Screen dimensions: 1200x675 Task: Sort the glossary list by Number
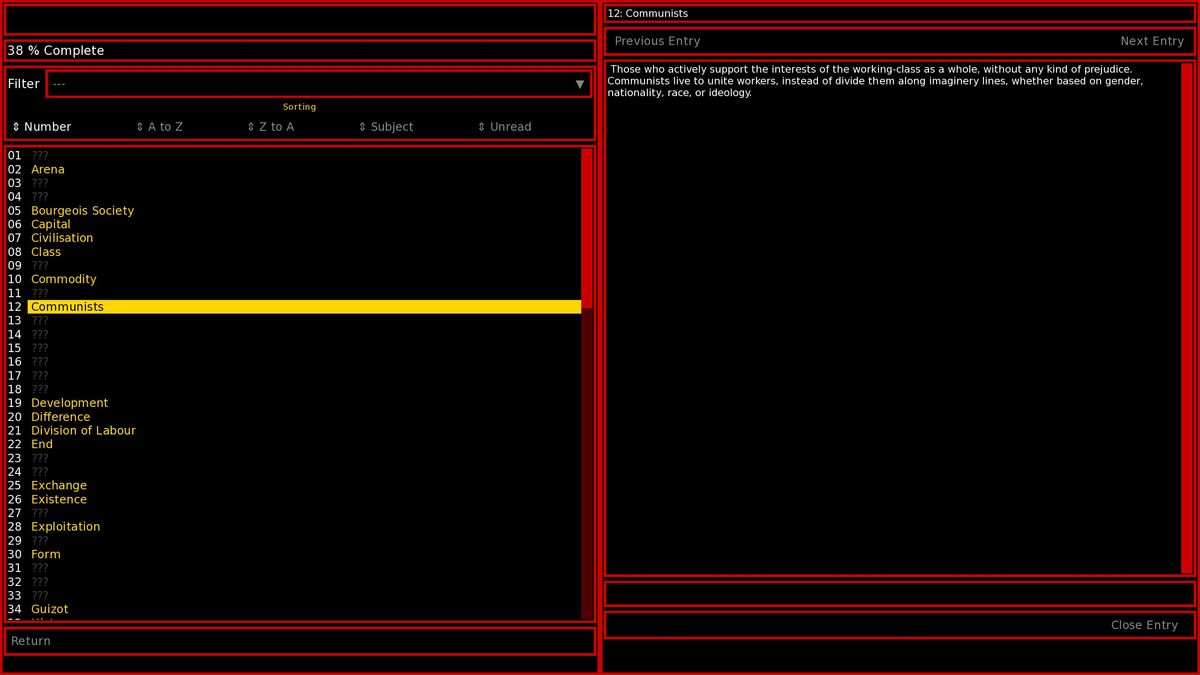click(45, 126)
